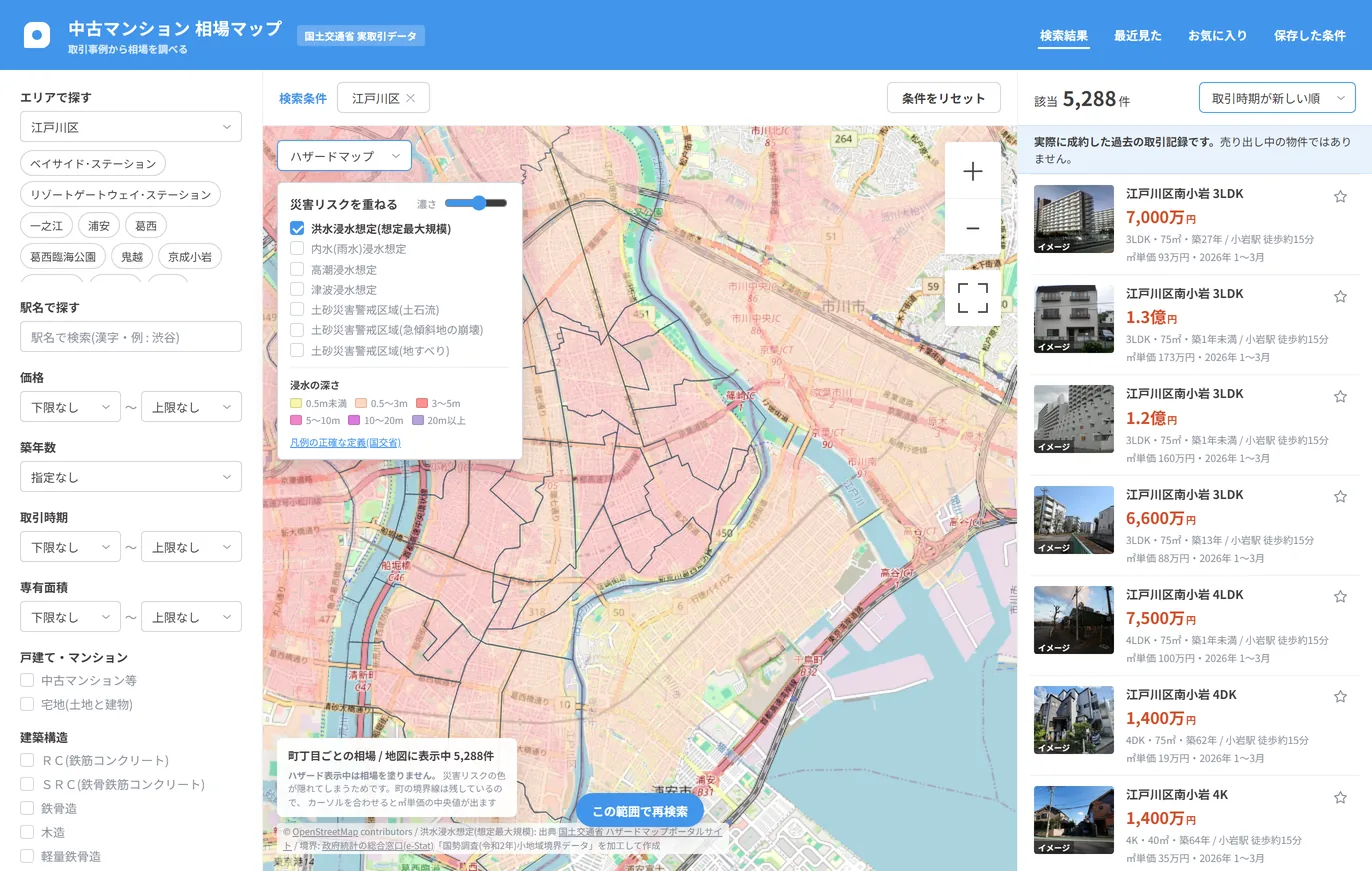Star the 7,500万円 4LDK listing
This screenshot has height=871, width=1372.
(1340, 596)
